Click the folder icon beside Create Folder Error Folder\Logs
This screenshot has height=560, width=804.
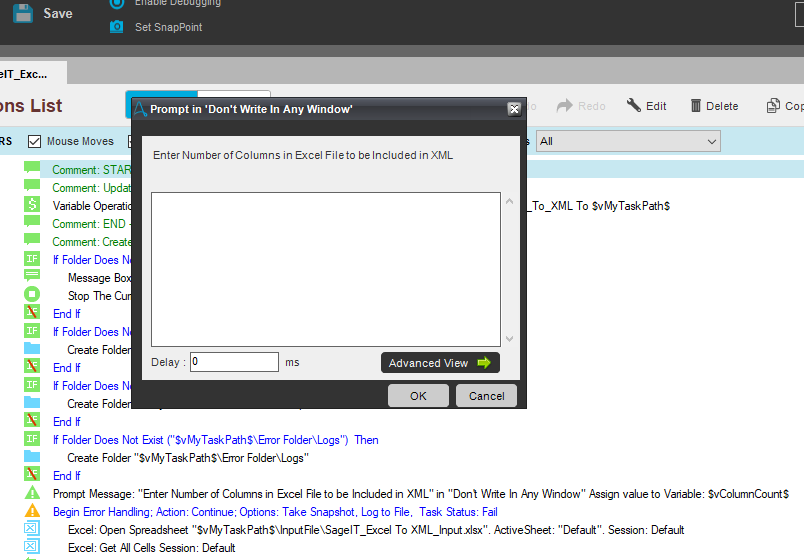pos(32,456)
